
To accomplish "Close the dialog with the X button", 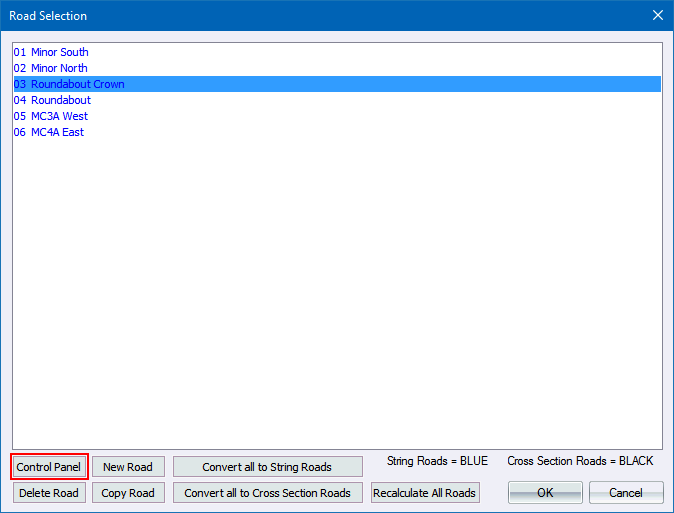I will point(657,15).
